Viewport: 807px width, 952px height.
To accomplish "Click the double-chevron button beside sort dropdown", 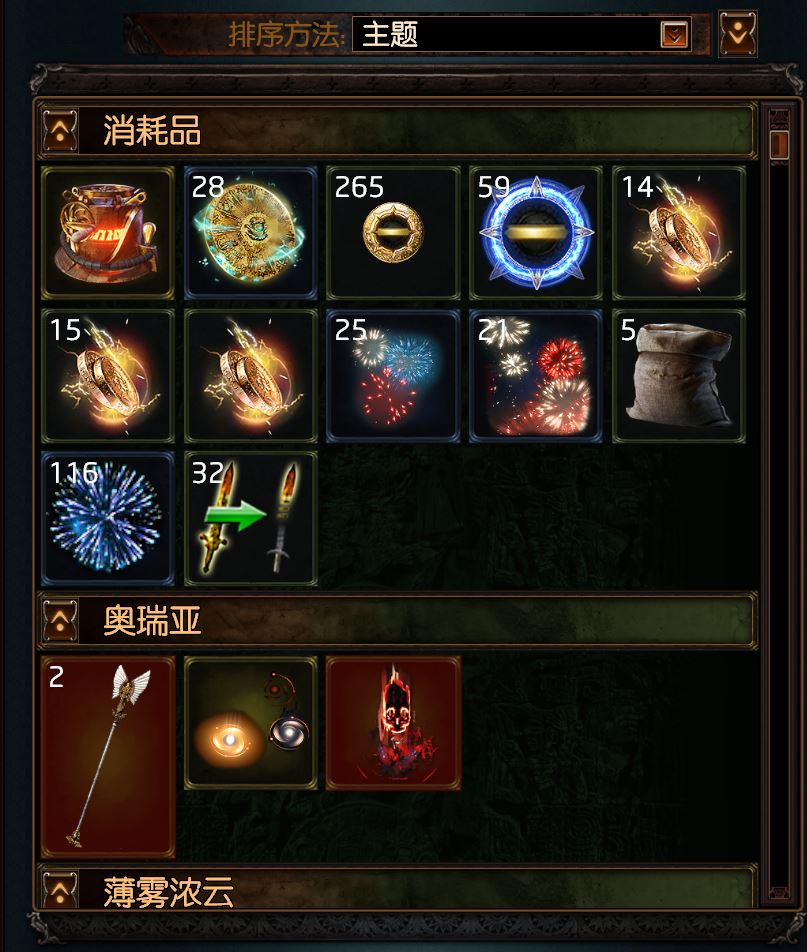I will coord(738,34).
